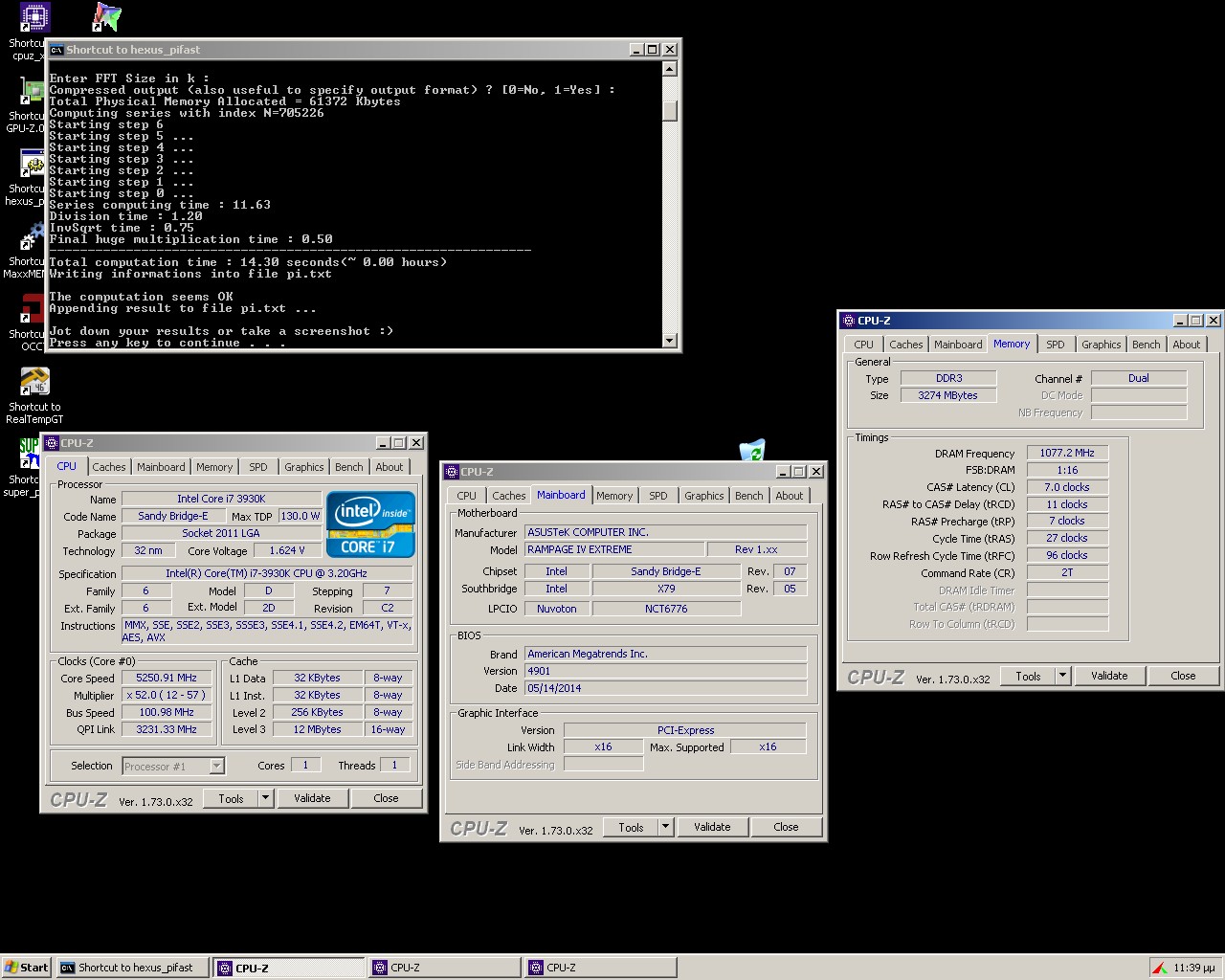Click the Bus Speed value 100.98 MHz
Image resolution: width=1225 pixels, height=980 pixels.
pos(167,712)
